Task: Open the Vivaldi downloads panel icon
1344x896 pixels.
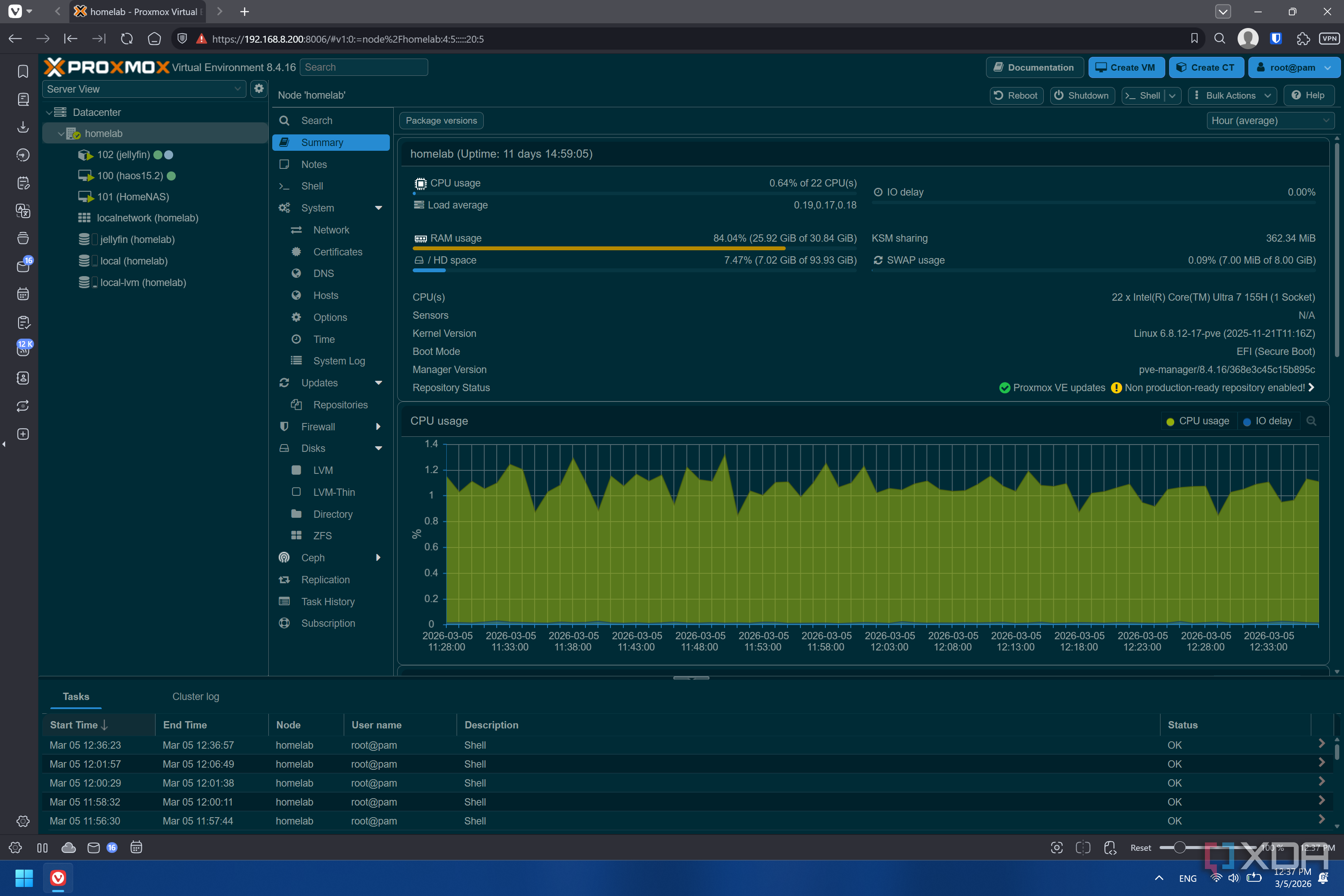Action: pos(23,127)
